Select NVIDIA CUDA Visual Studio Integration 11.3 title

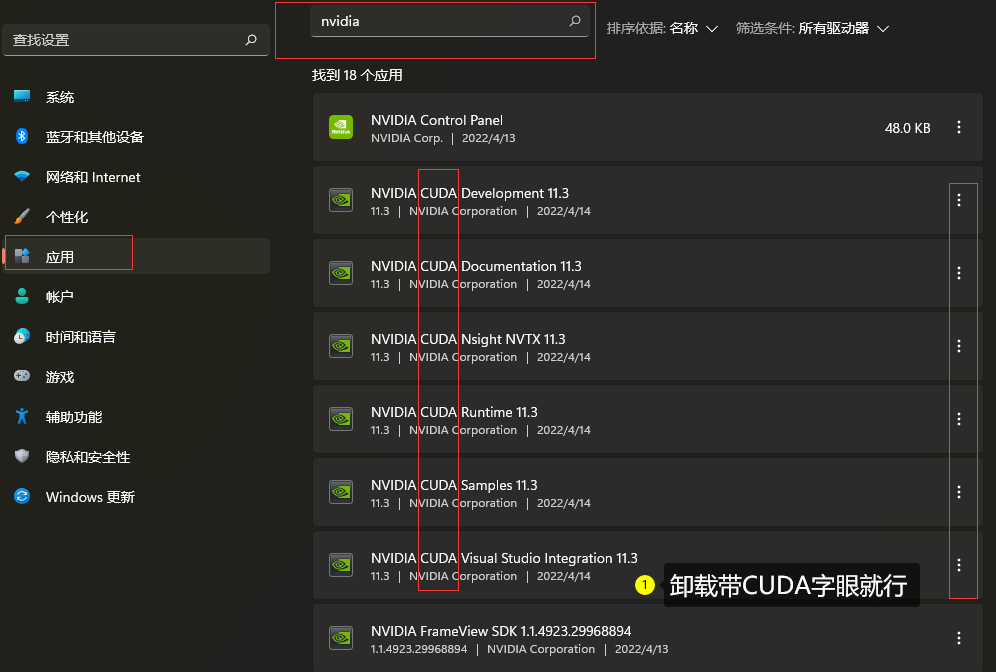[x=504, y=558]
